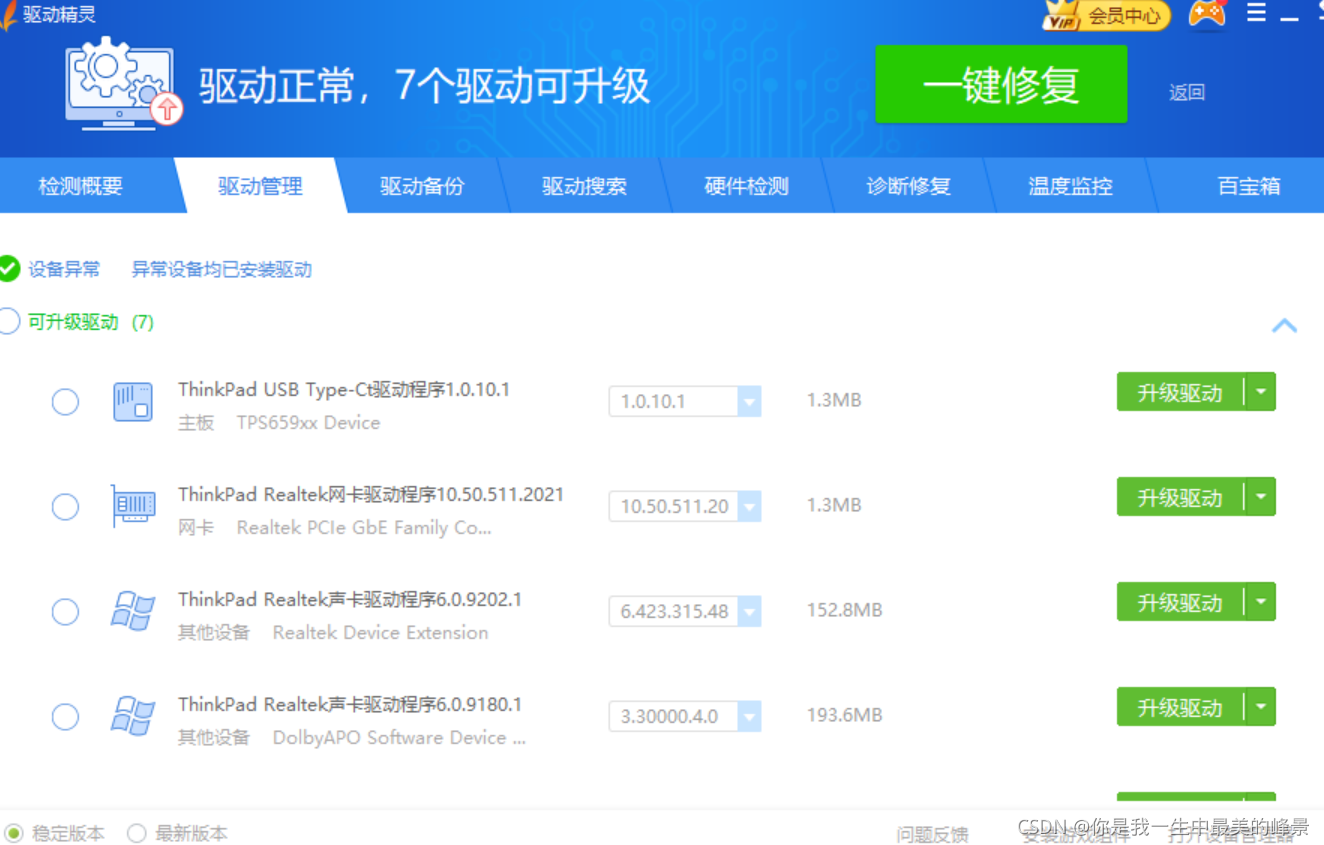1324x845 pixels.
Task: Check the Realtek声卡驱动 6.0.9180.1 row
Action: point(65,717)
